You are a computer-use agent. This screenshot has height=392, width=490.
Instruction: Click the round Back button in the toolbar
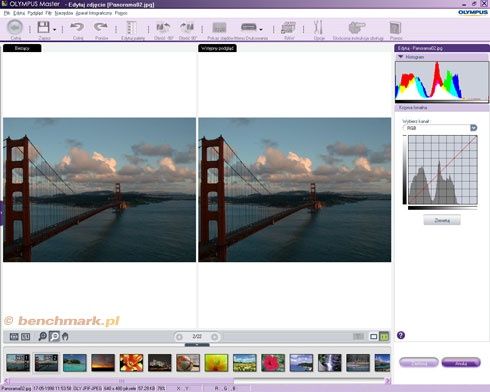15,27
